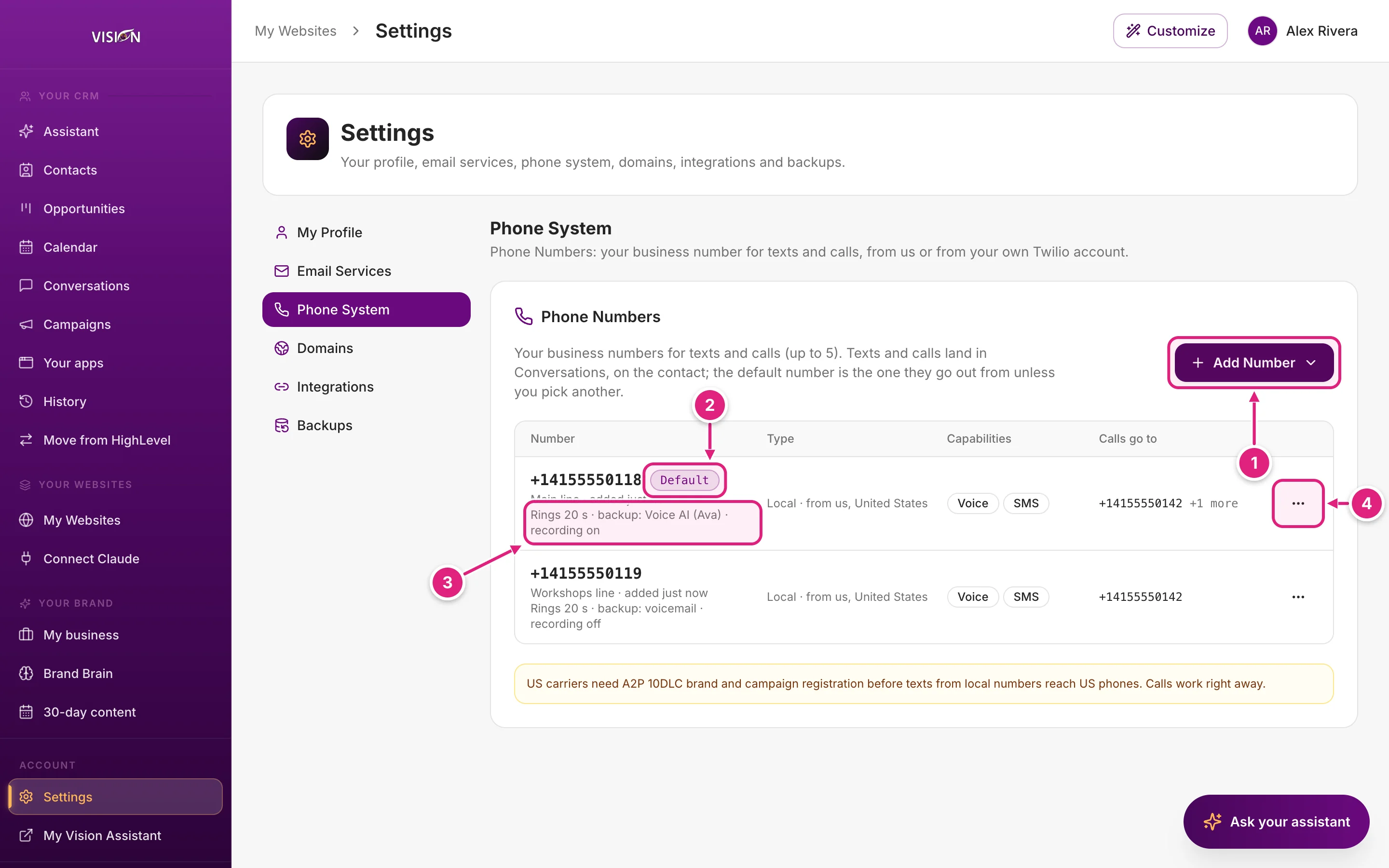The width and height of the screenshot is (1389, 868).
Task: Open the options menu for +14155550119
Action: point(1298,597)
